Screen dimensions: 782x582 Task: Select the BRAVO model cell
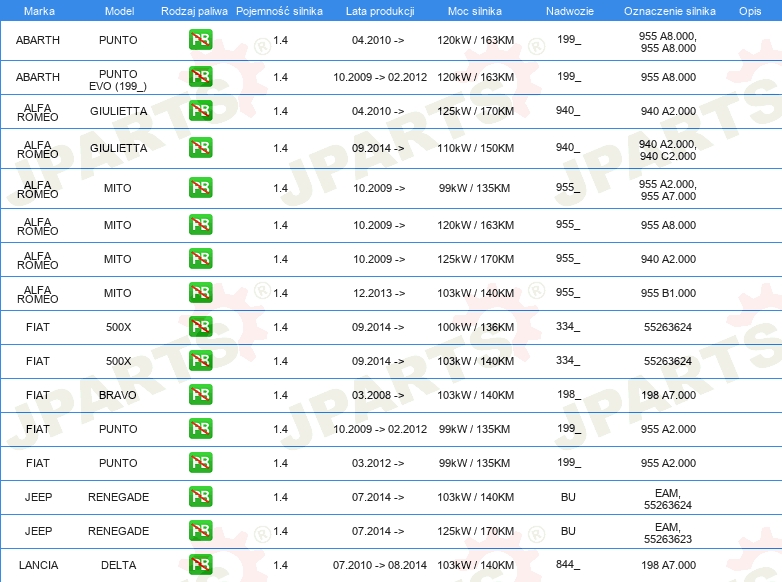click(118, 395)
